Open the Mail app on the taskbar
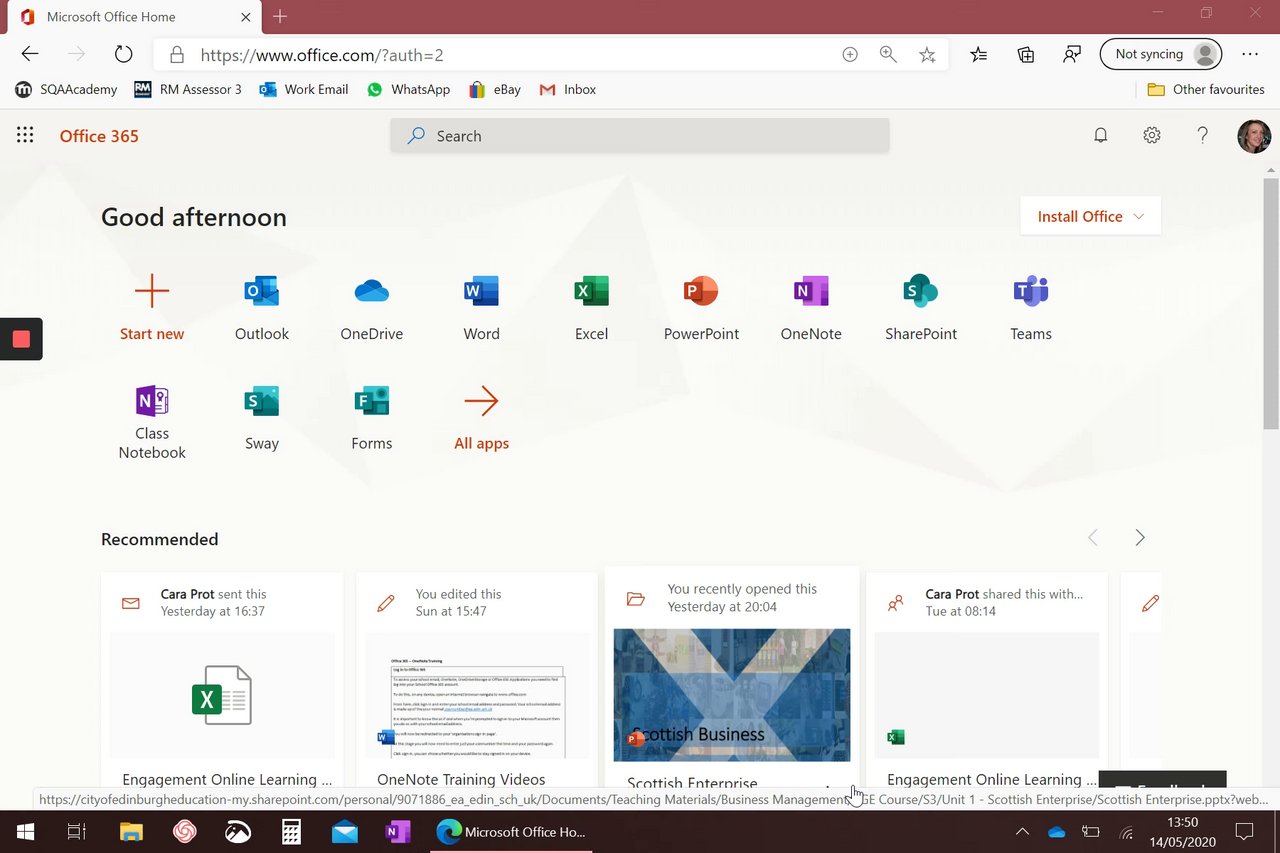 345,831
